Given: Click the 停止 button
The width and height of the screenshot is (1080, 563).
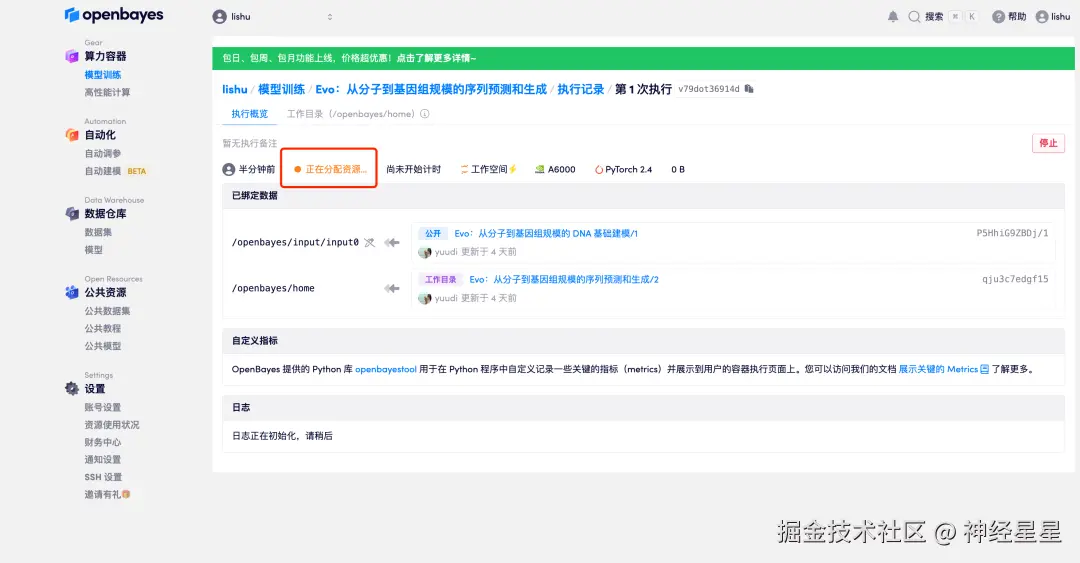Looking at the screenshot, I should tap(1048, 143).
